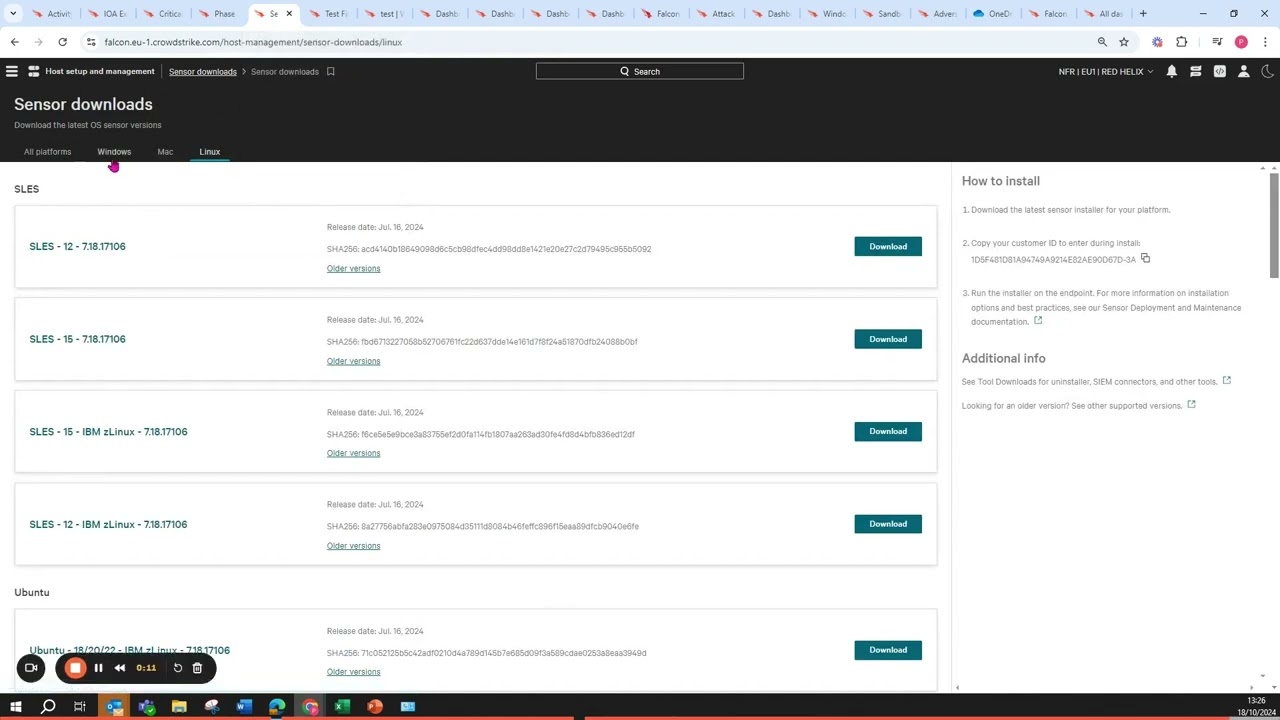Screen dimensions: 1280x720
Task: Open File Explorer from the taskbar
Action: tap(179, 707)
